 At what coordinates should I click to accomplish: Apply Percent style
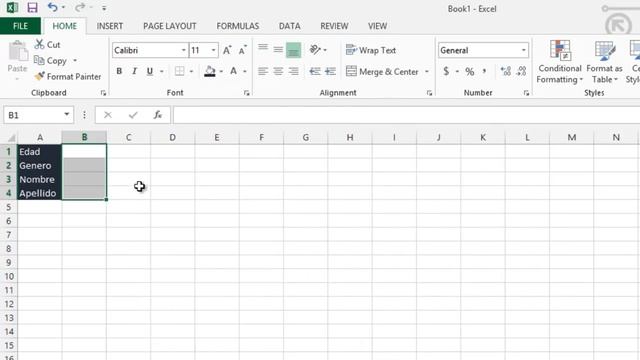point(470,71)
